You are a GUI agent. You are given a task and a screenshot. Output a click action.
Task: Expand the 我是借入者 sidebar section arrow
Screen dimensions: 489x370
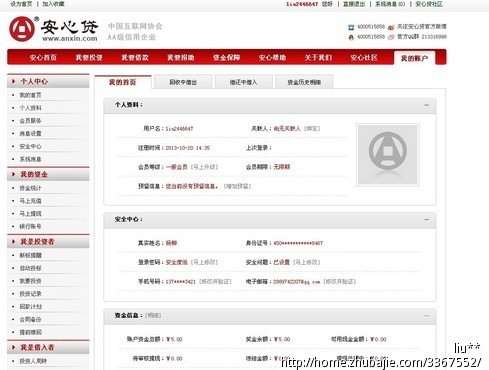pos(14,347)
